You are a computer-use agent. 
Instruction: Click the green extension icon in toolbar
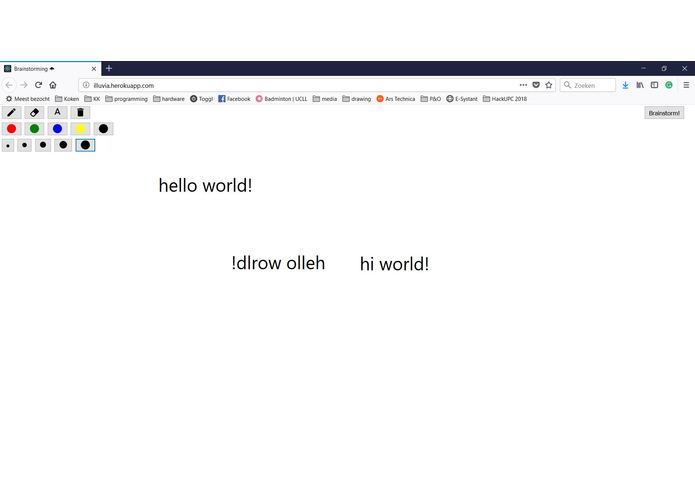(669, 85)
